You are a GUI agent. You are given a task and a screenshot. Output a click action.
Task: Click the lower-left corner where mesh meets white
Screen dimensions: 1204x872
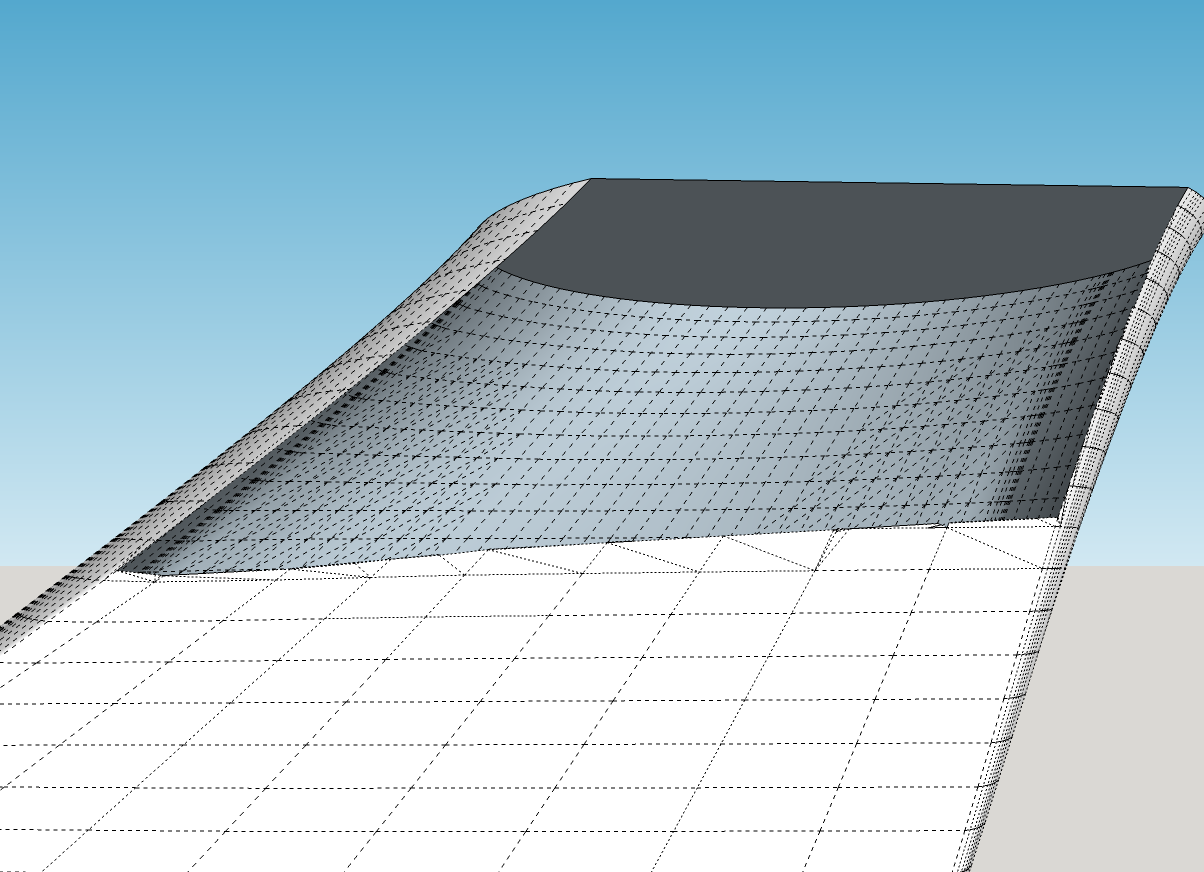tap(122, 573)
